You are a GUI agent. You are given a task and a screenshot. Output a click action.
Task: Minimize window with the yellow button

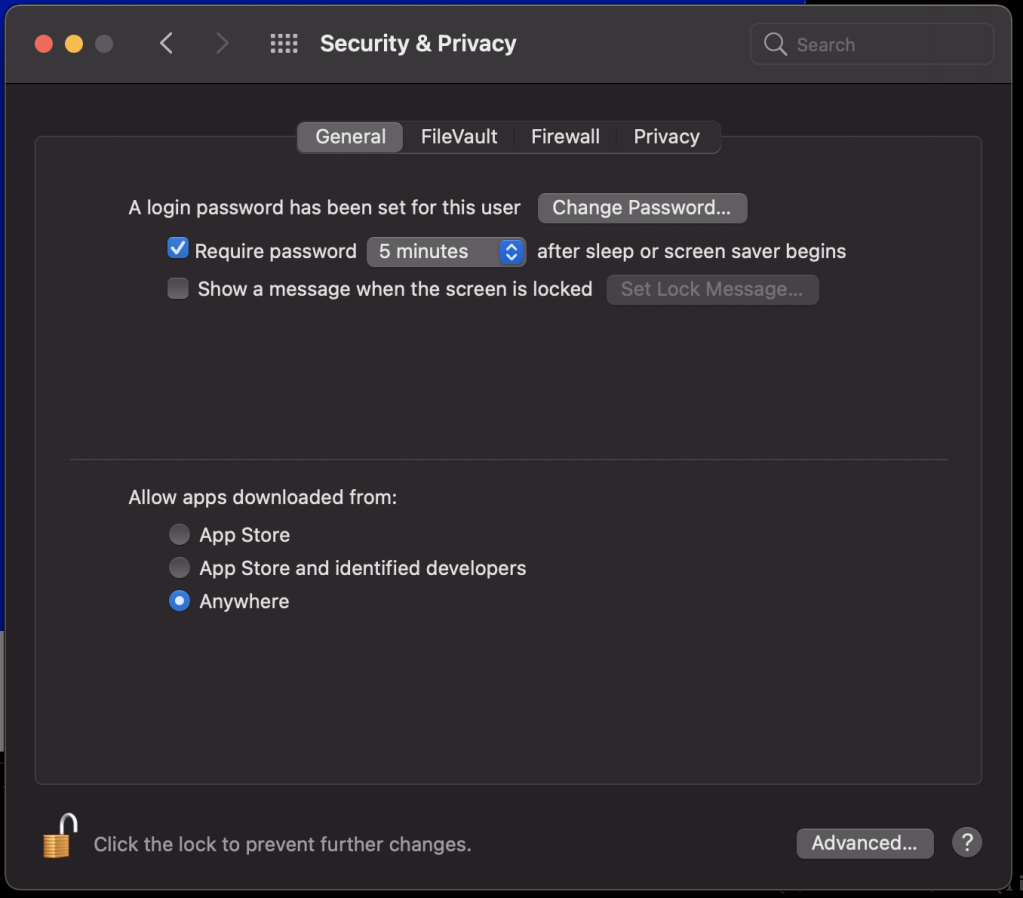(x=74, y=44)
